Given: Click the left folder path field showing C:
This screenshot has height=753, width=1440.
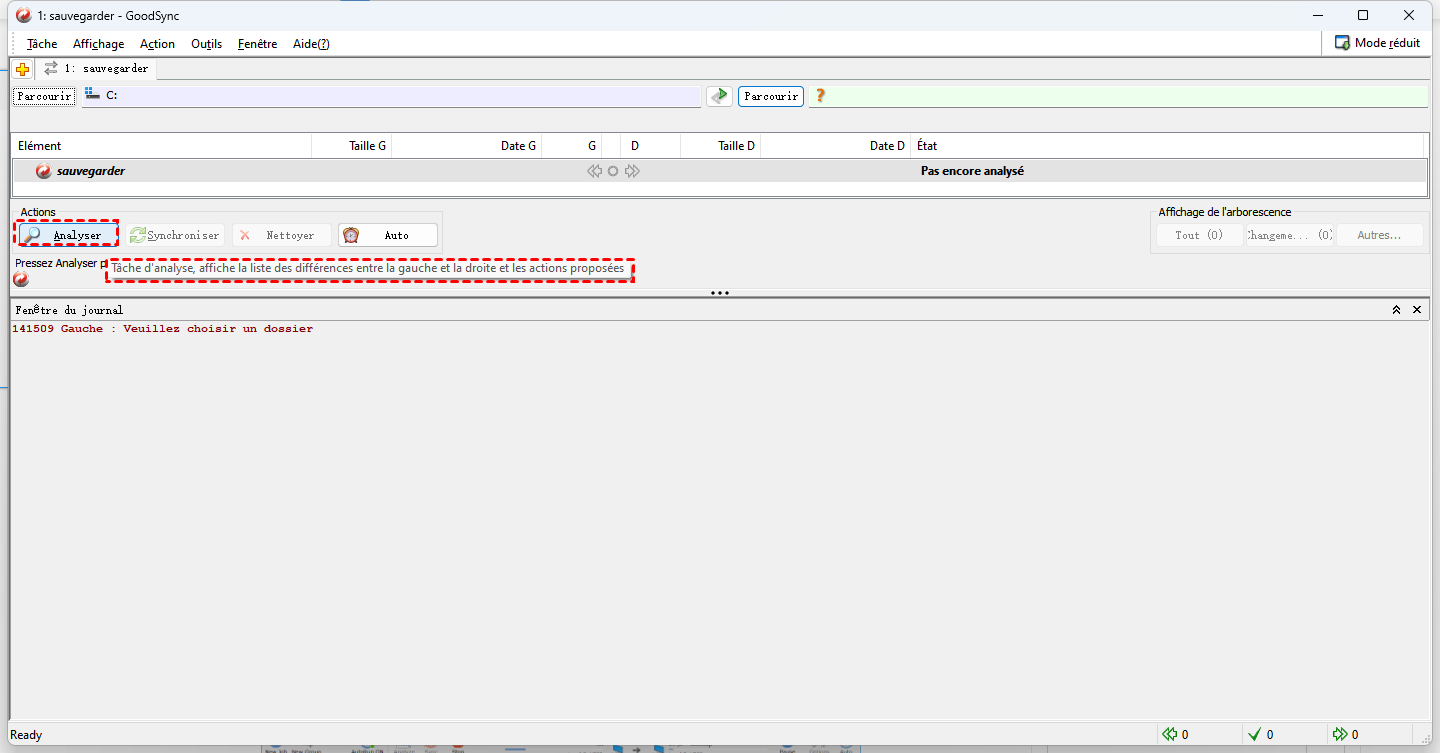Looking at the screenshot, I should pyautogui.click(x=392, y=96).
